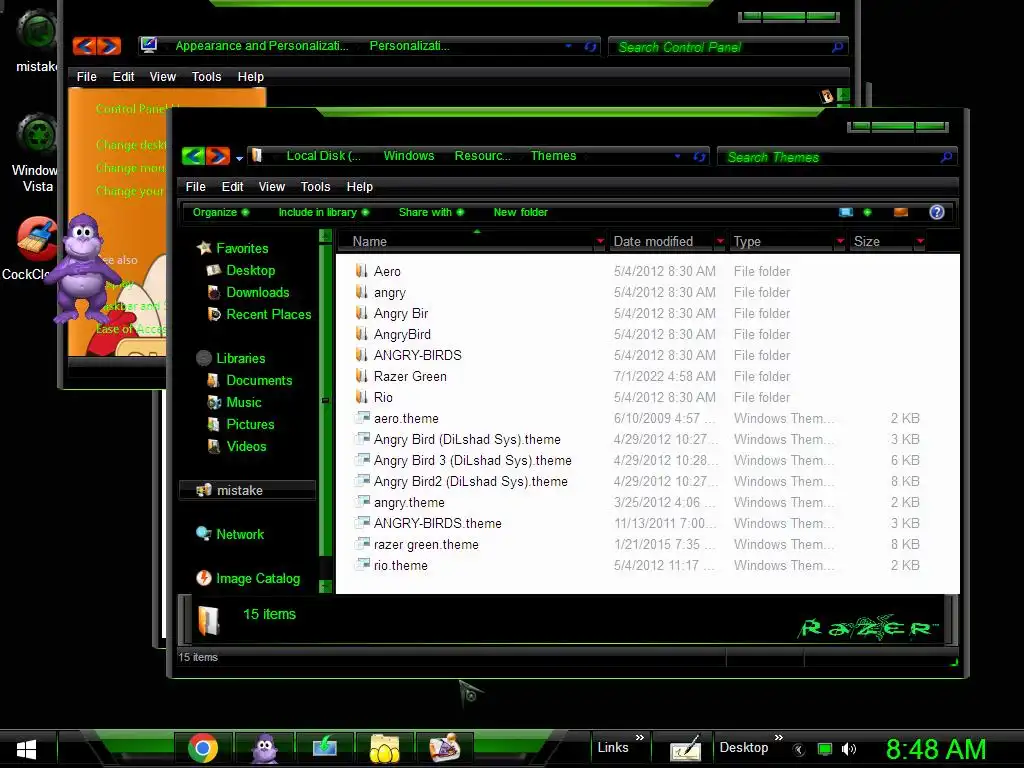Click the Resourc... breadcrumb segment
1024x768 pixels.
click(x=483, y=155)
